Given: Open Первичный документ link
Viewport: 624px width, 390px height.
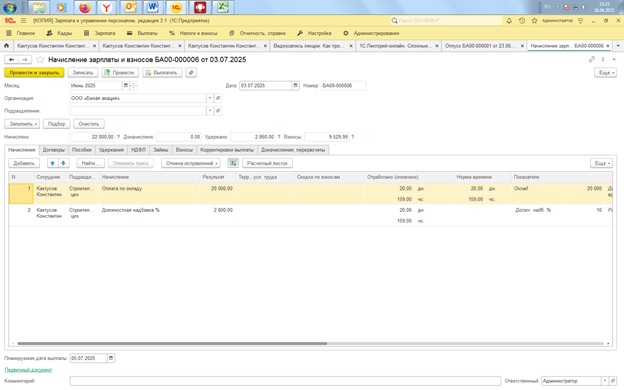Looking at the screenshot, I should [x=28, y=370].
